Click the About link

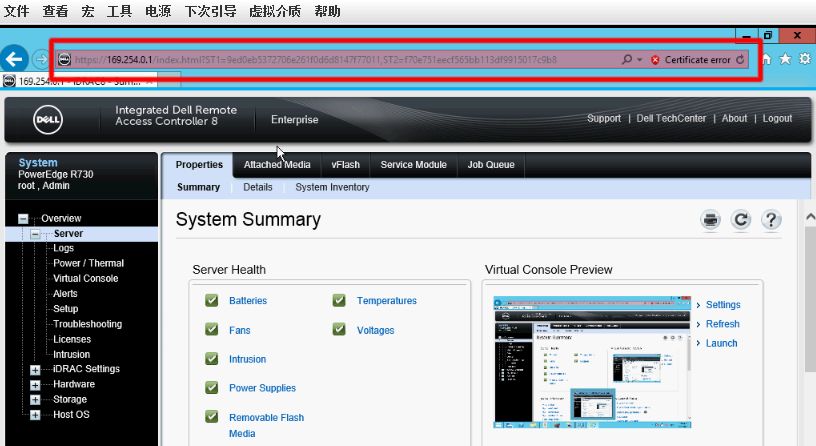[x=734, y=119]
